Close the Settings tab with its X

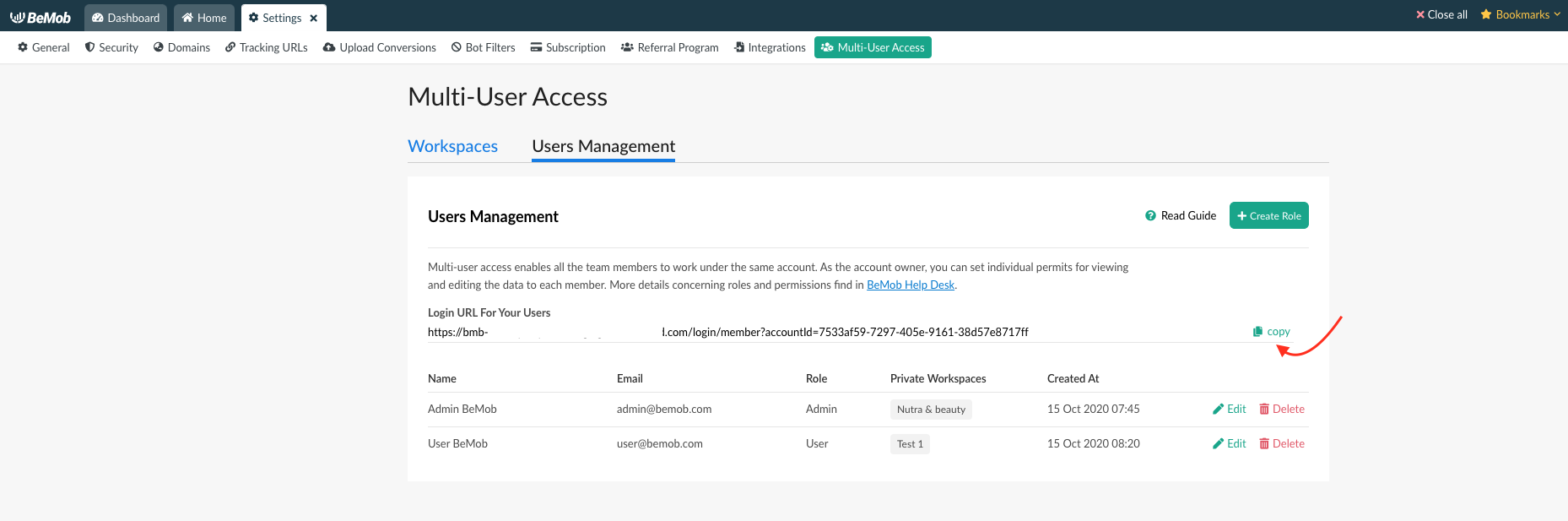click(314, 18)
